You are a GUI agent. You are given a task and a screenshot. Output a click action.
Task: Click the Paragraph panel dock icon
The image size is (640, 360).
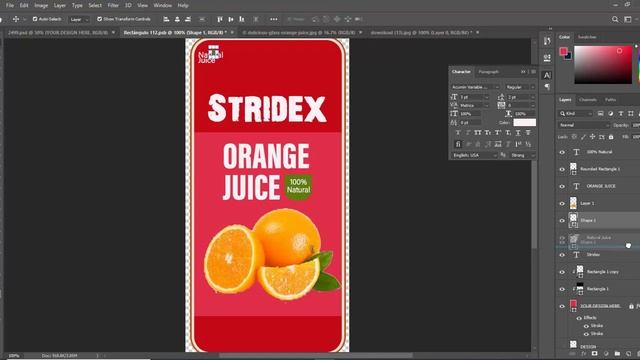click(x=547, y=87)
